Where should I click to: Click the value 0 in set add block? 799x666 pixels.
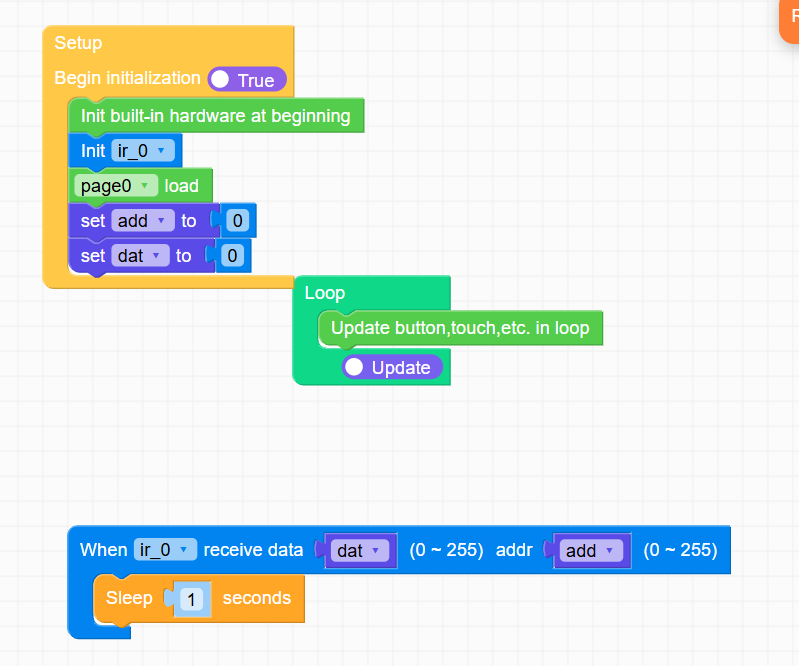[237, 221]
